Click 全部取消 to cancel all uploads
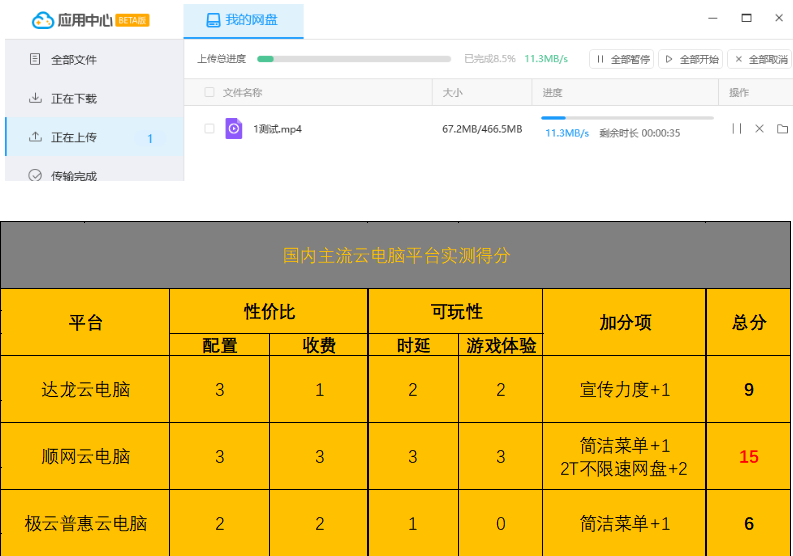The width and height of the screenshot is (793, 556). coord(760,60)
